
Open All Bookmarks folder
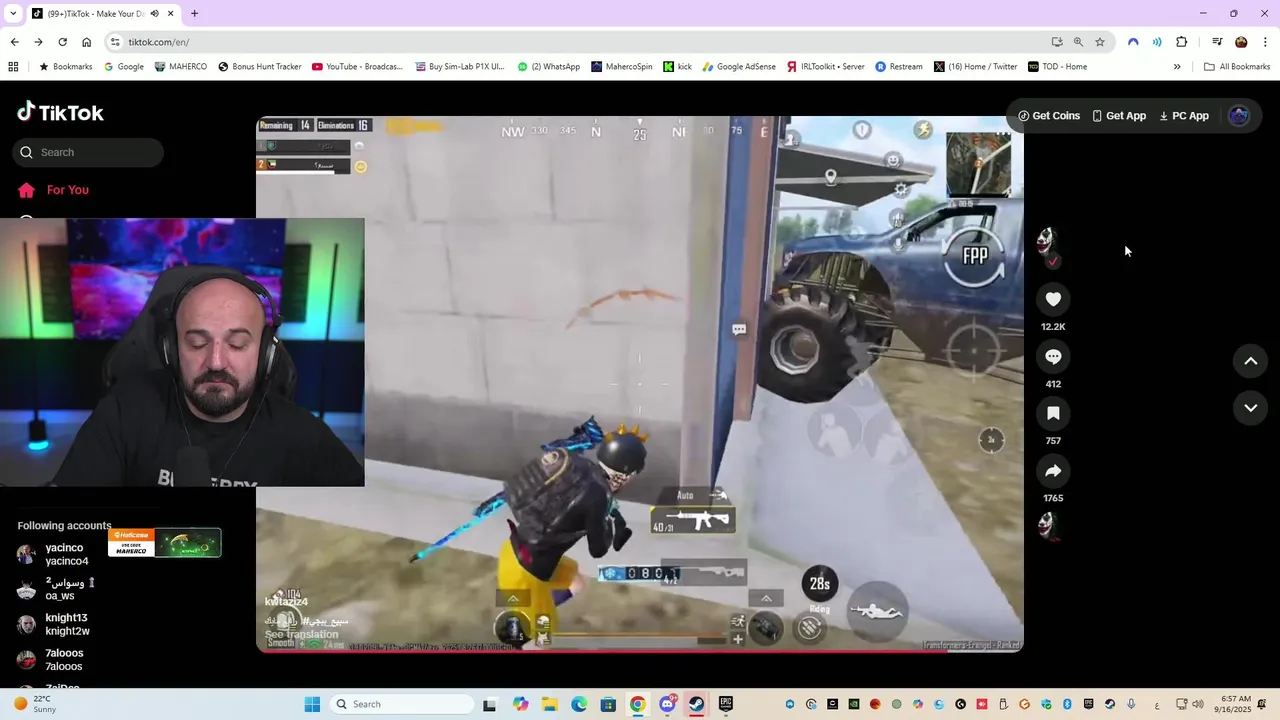coord(1237,67)
